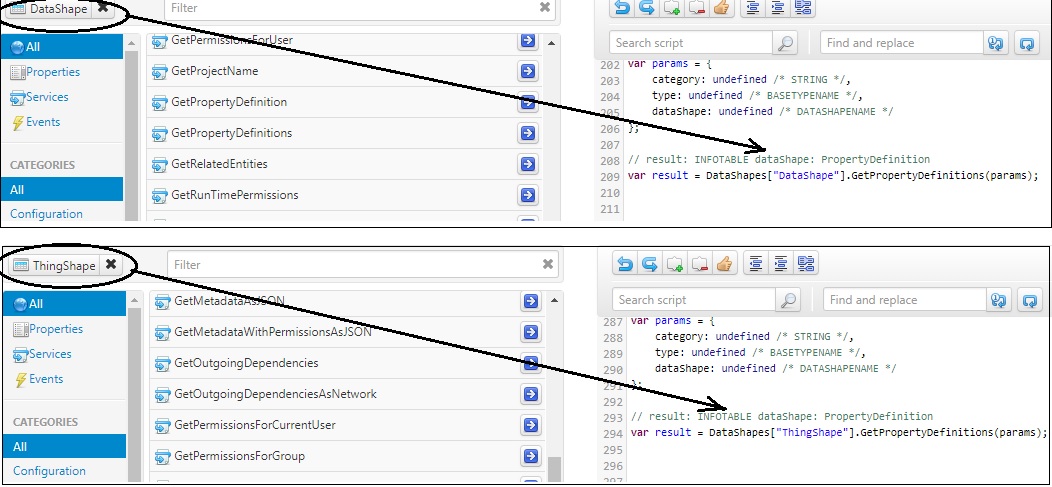Insert arrow for GetMetadataWithPermissionsAsJSON service
Image resolution: width=1052 pixels, height=487 pixels.
point(531,331)
